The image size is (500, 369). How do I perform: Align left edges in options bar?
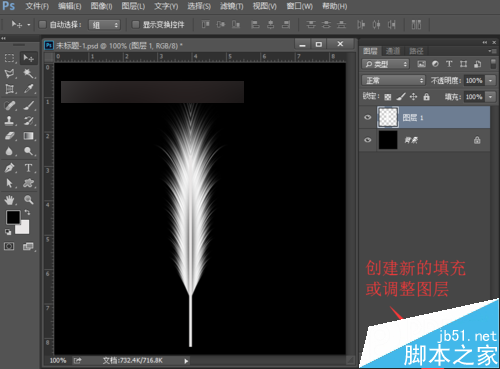(255, 24)
